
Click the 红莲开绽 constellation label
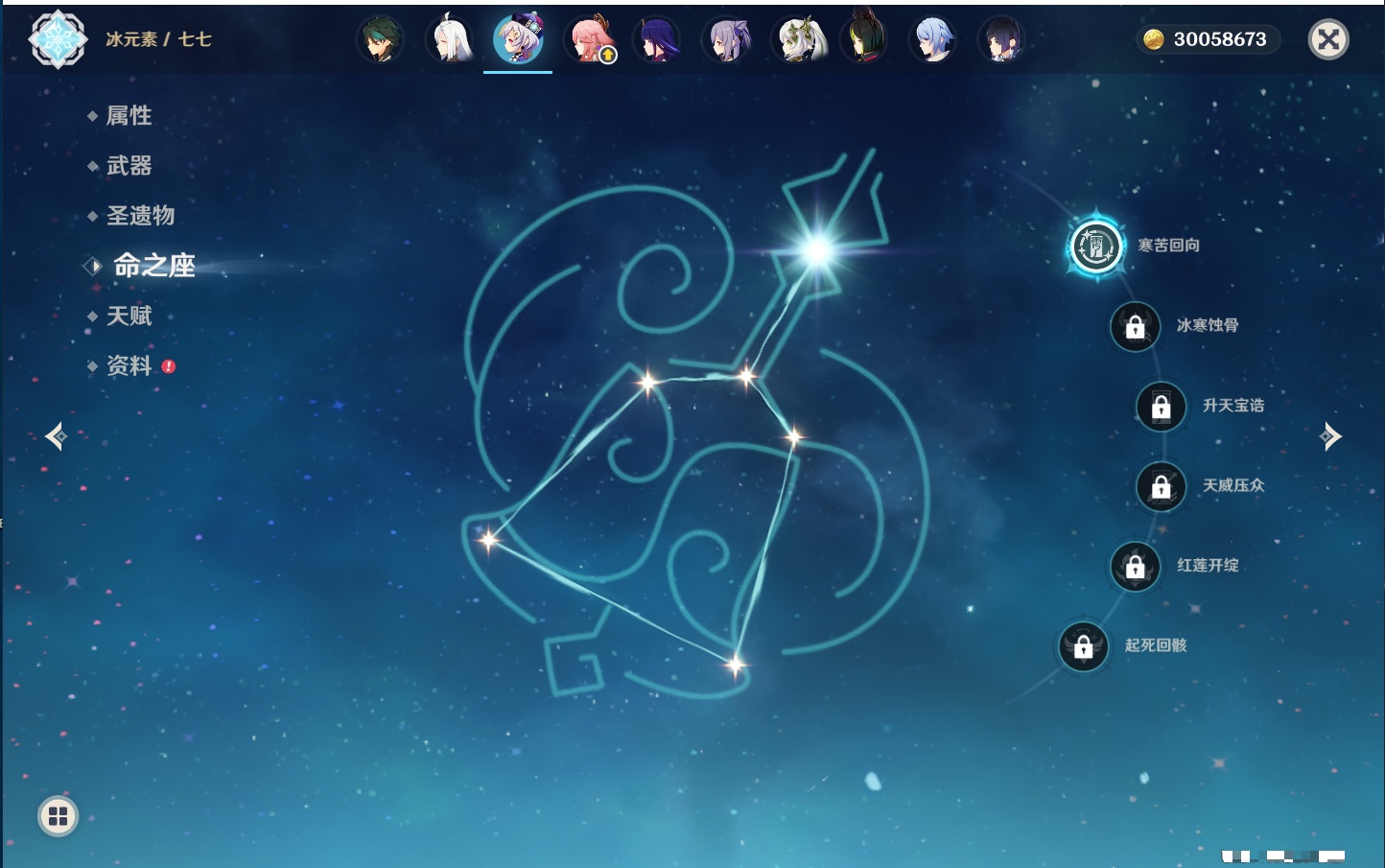[x=1208, y=565]
